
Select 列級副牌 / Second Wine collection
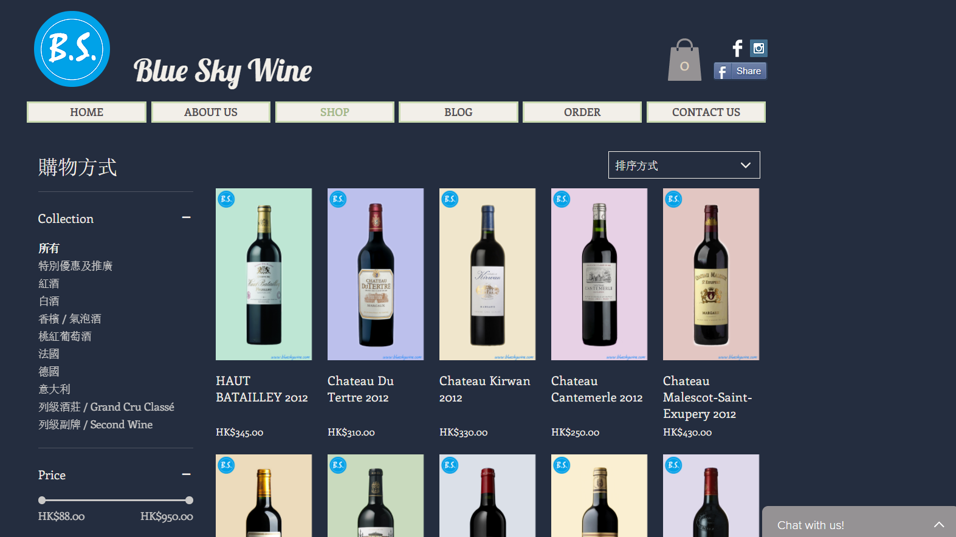click(96, 425)
